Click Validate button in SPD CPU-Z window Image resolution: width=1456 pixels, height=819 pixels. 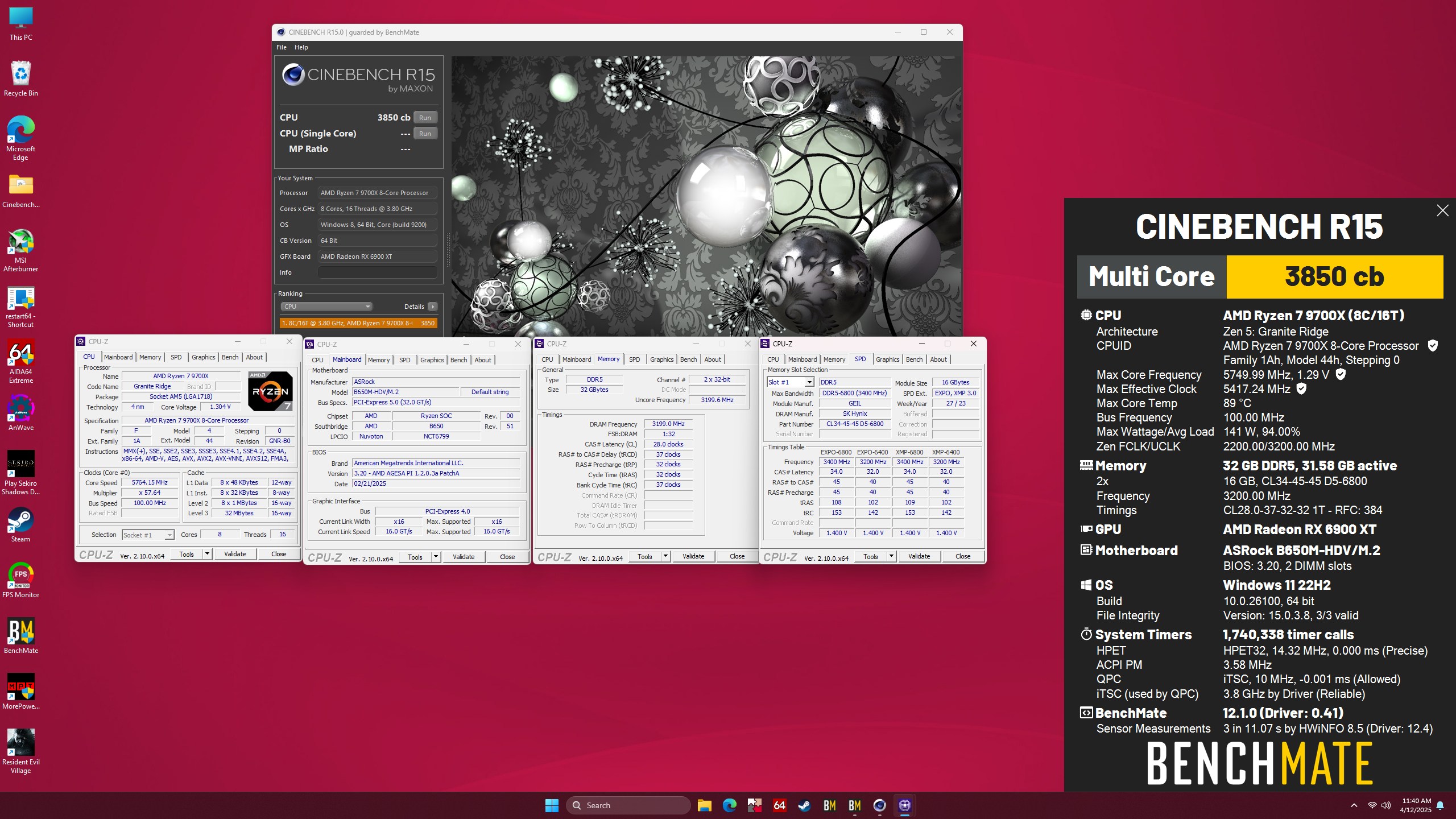click(x=919, y=556)
